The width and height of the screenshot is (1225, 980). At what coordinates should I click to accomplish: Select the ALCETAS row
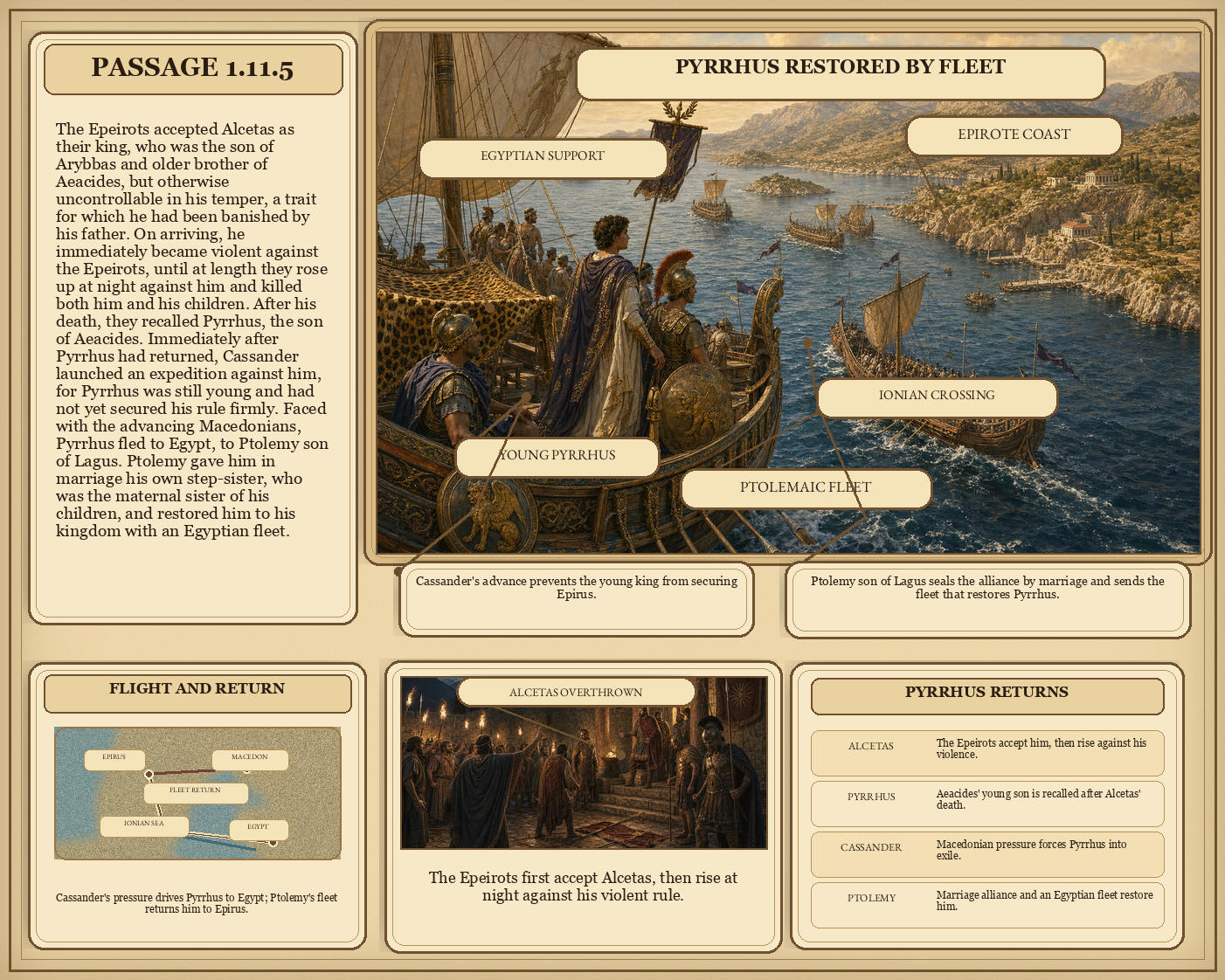(x=987, y=753)
